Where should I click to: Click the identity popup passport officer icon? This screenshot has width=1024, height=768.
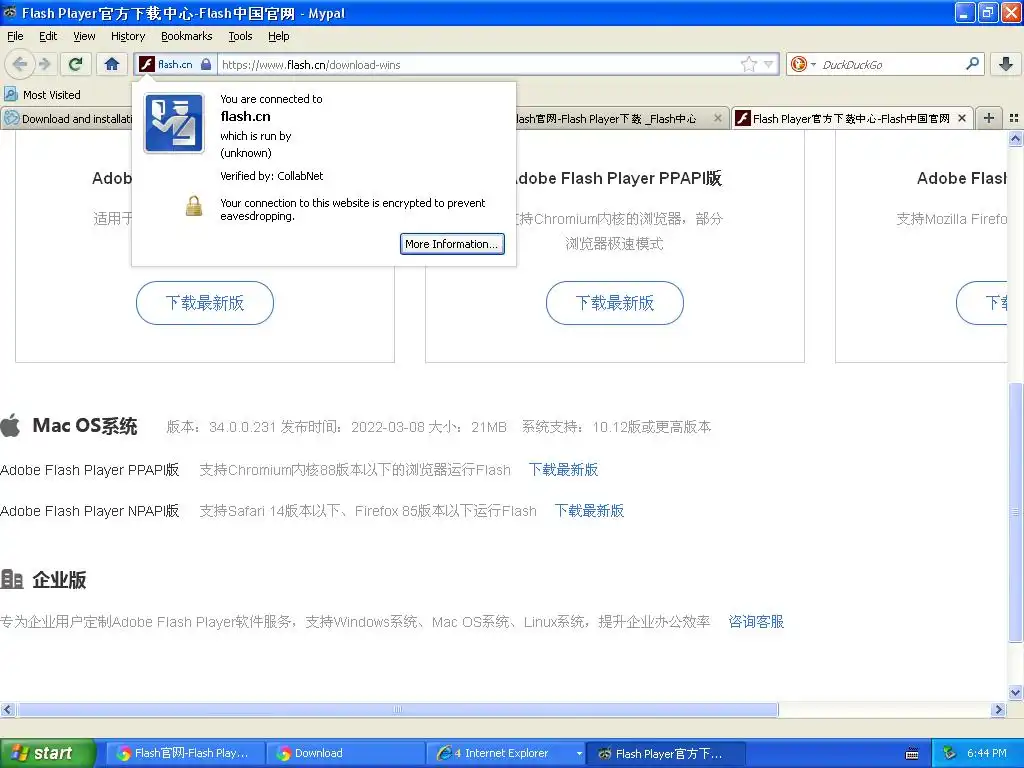174,123
